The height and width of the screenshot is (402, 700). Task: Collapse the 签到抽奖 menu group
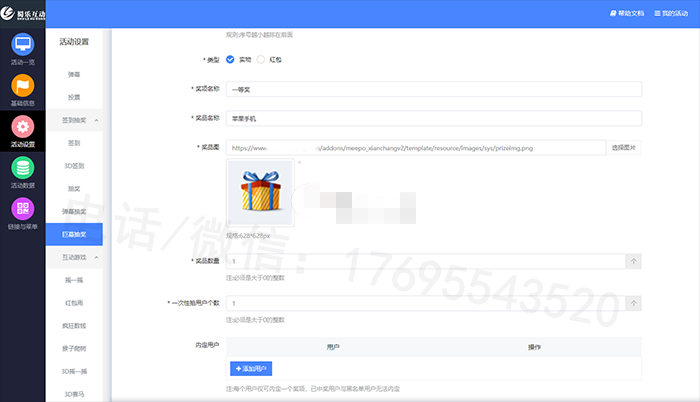click(74, 120)
